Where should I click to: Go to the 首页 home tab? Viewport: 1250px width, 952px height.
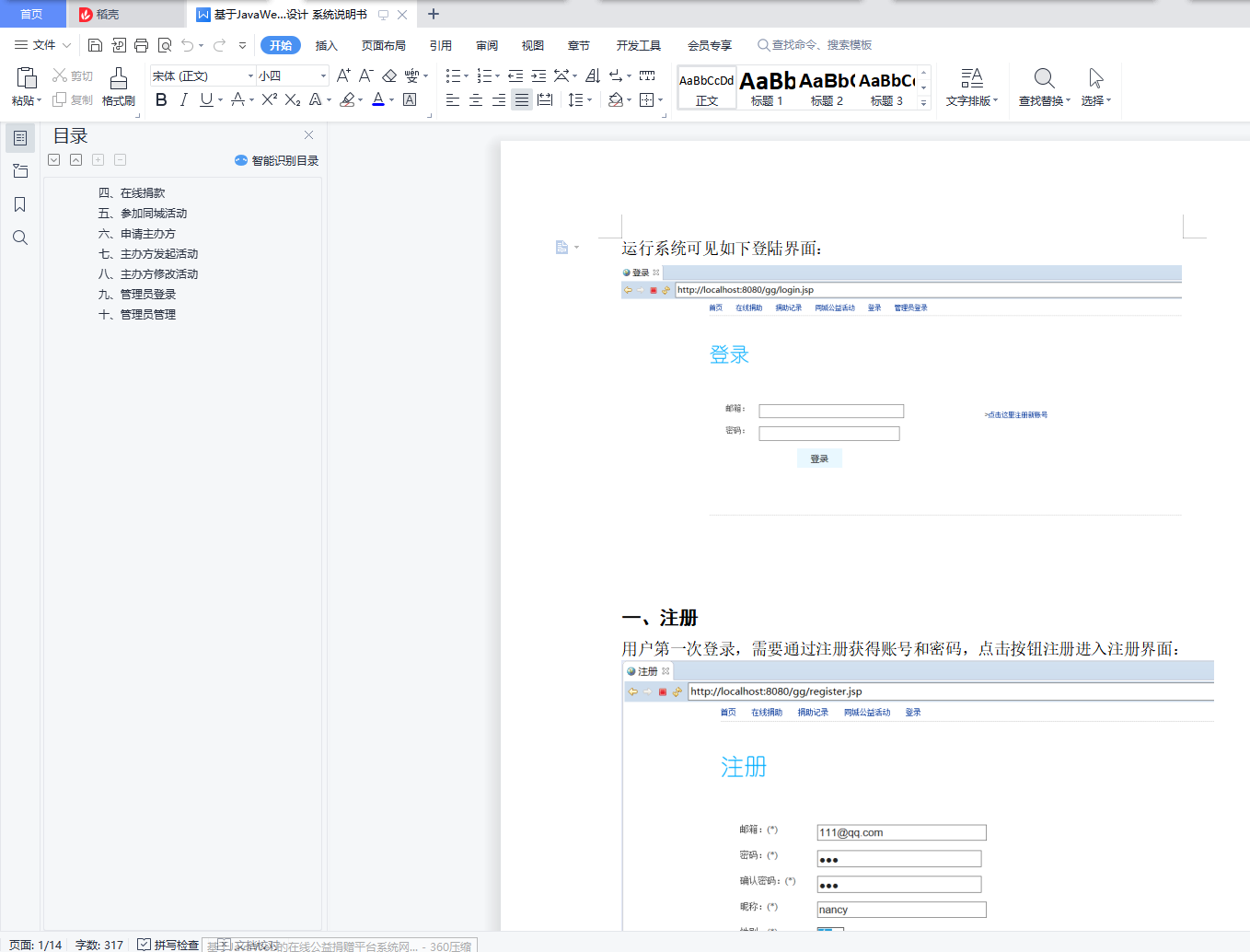(31, 14)
